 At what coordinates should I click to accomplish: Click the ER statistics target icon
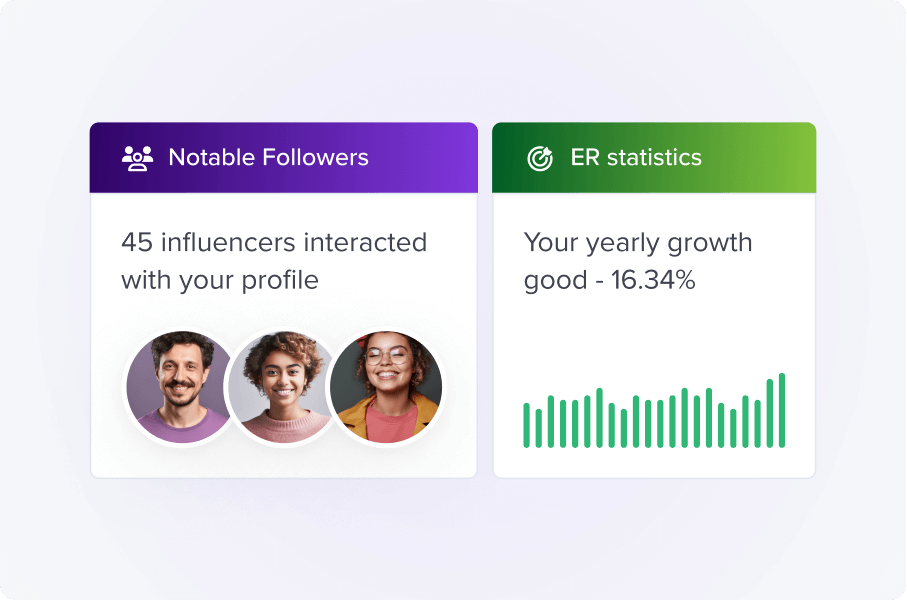tap(539, 158)
